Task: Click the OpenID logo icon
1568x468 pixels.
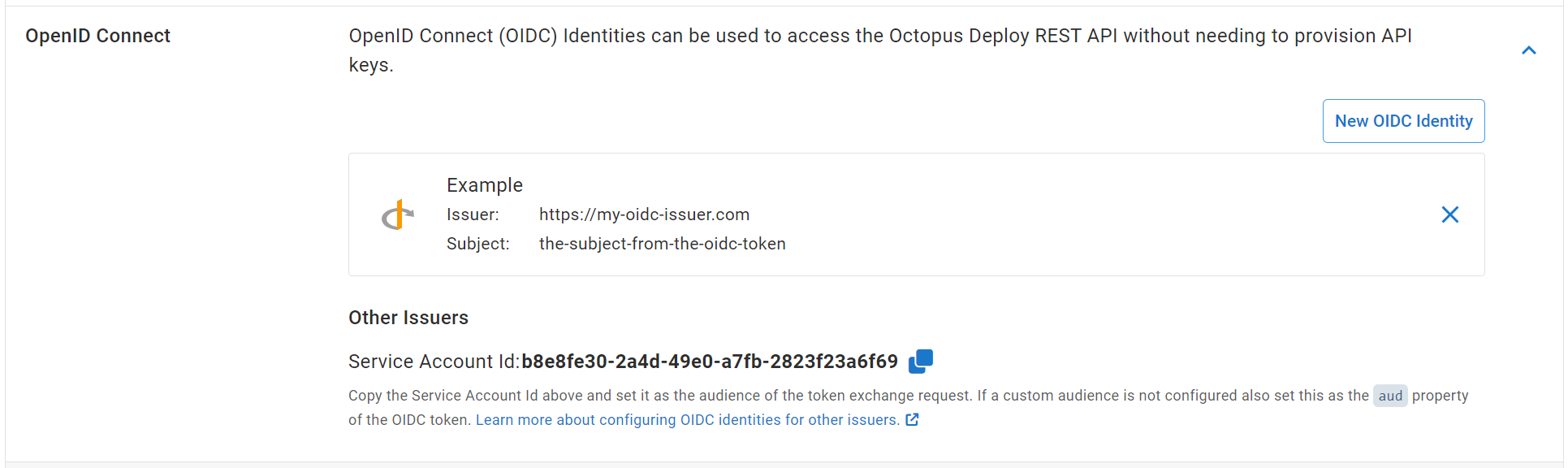Action: point(398,215)
